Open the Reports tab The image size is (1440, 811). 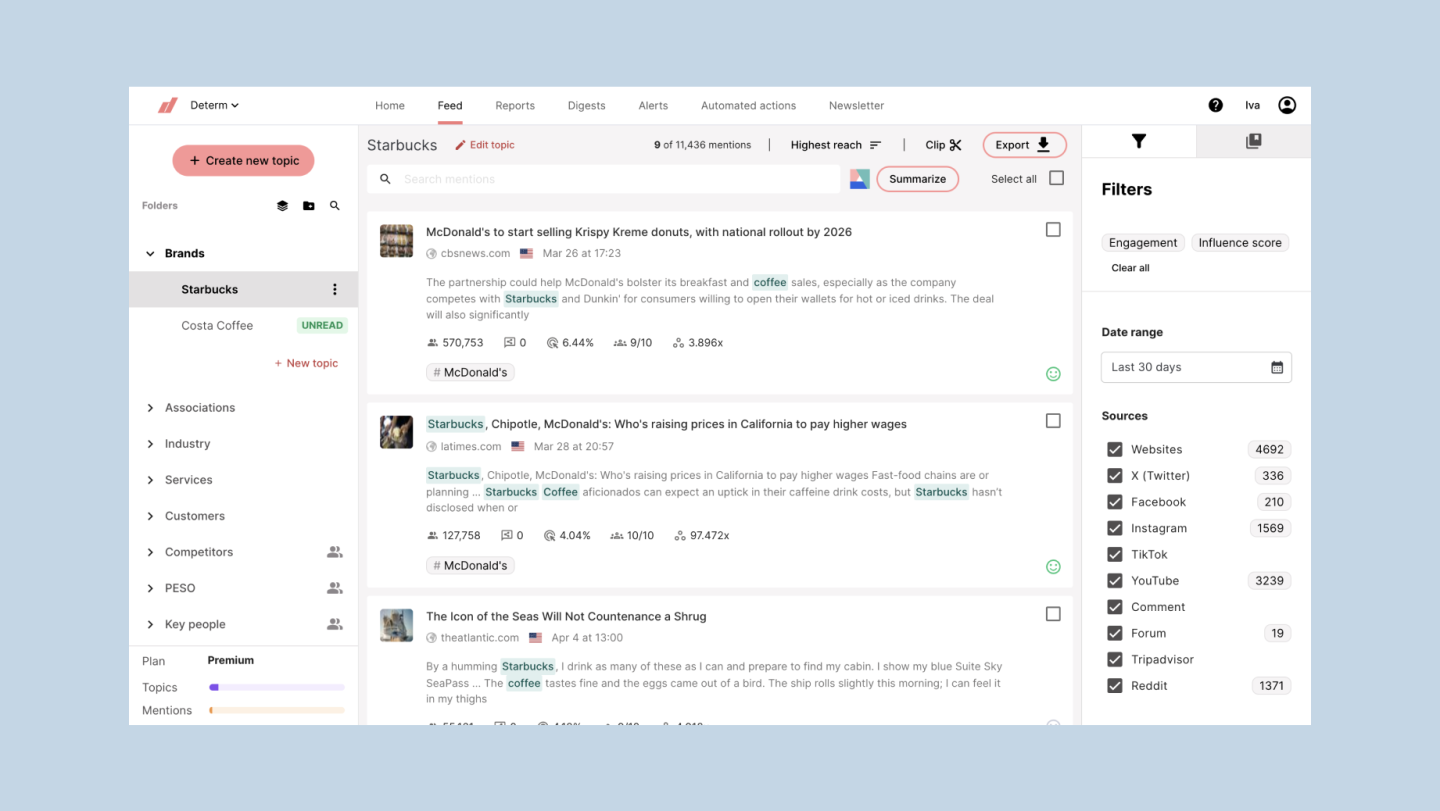(515, 105)
